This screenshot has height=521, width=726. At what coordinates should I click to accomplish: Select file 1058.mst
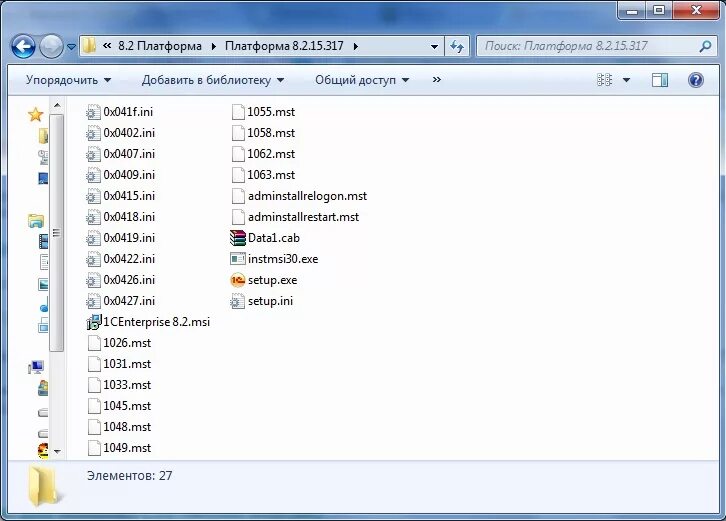pyautogui.click(x=263, y=133)
